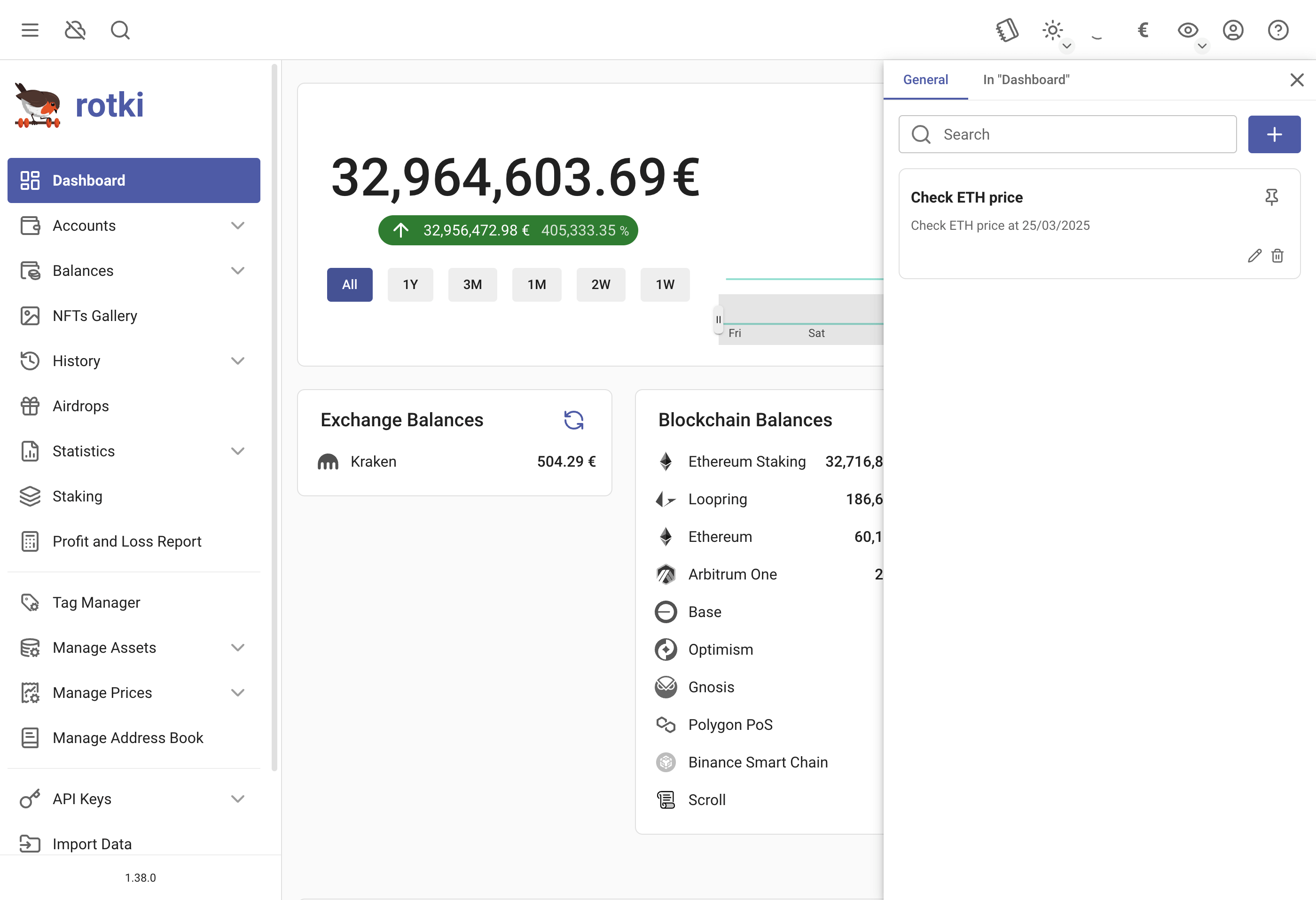Select the 3M timeframe

tap(473, 284)
